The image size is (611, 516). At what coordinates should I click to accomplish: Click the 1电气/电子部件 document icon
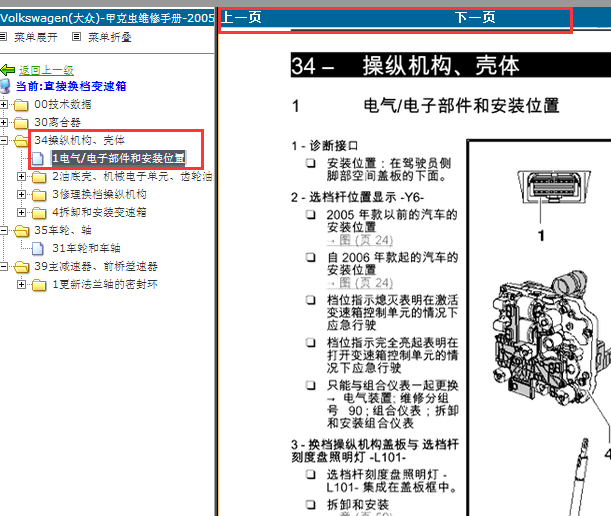38,159
